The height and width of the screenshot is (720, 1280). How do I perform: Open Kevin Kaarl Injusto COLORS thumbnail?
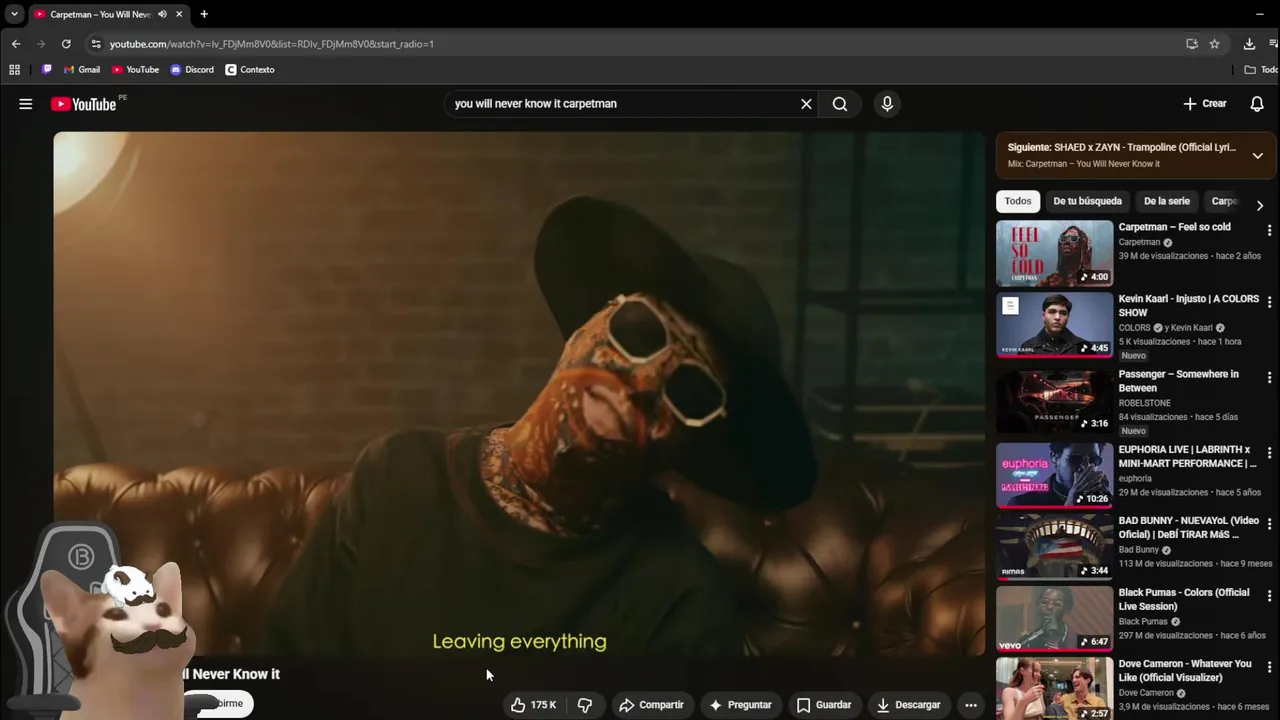point(1054,325)
